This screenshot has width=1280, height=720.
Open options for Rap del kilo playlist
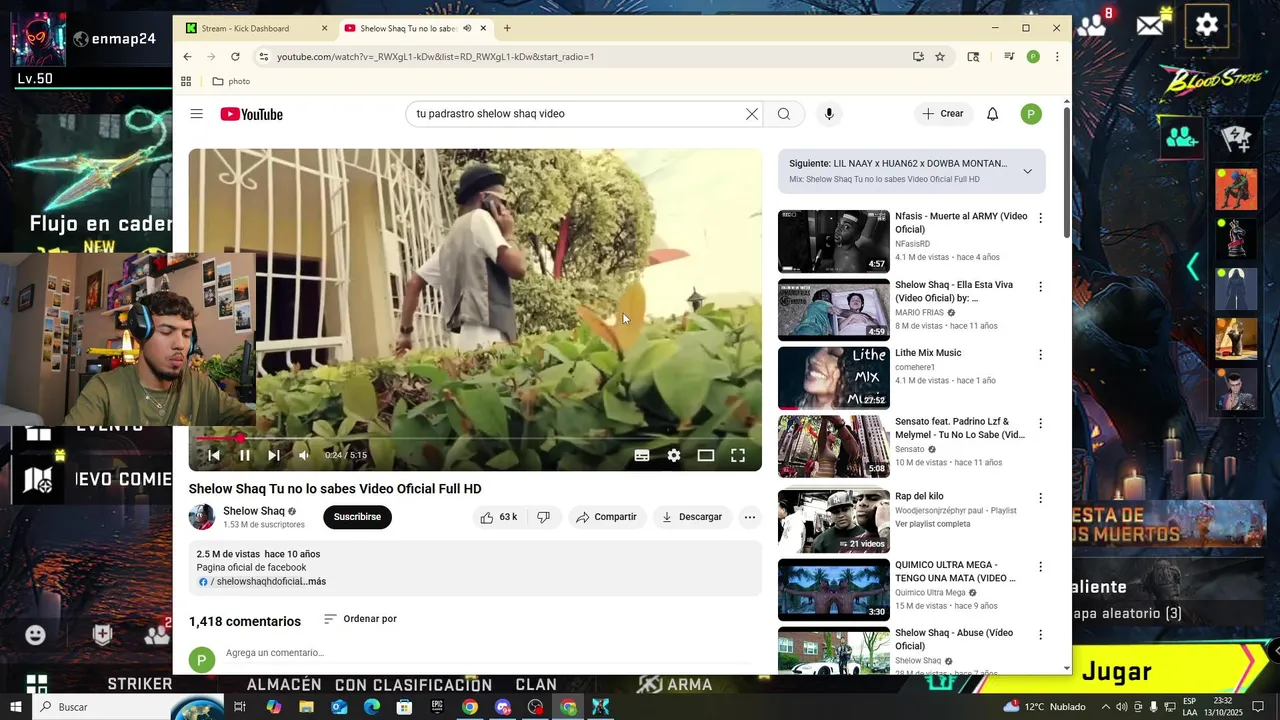point(1040,498)
